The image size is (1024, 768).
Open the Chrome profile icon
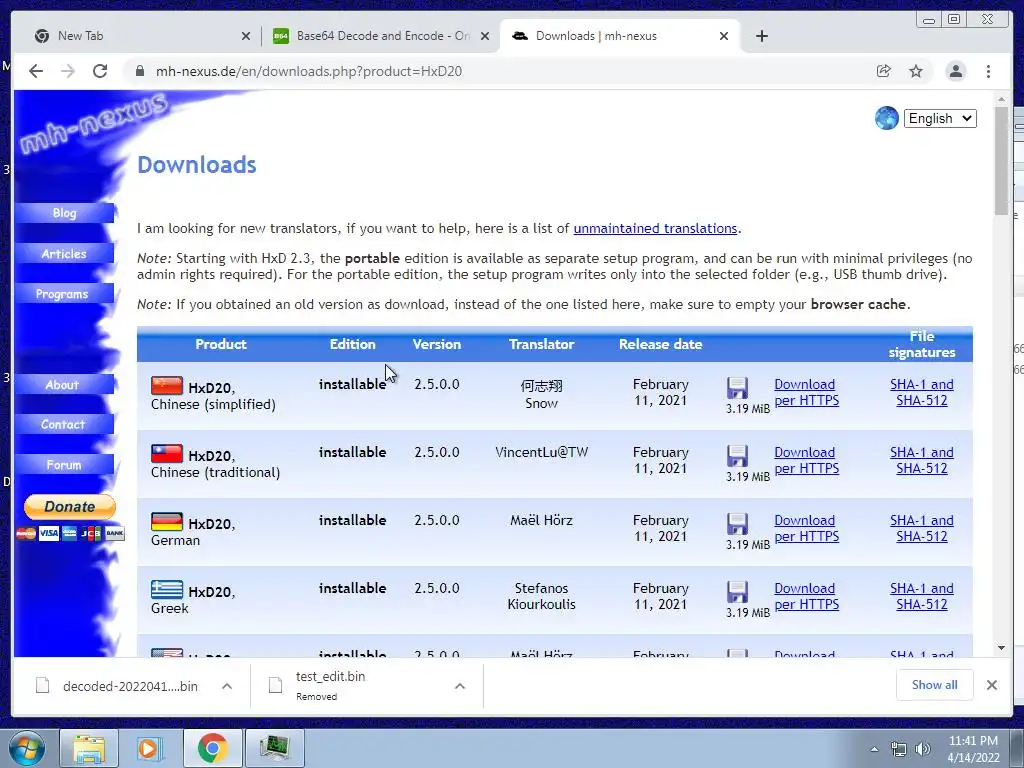click(x=955, y=71)
